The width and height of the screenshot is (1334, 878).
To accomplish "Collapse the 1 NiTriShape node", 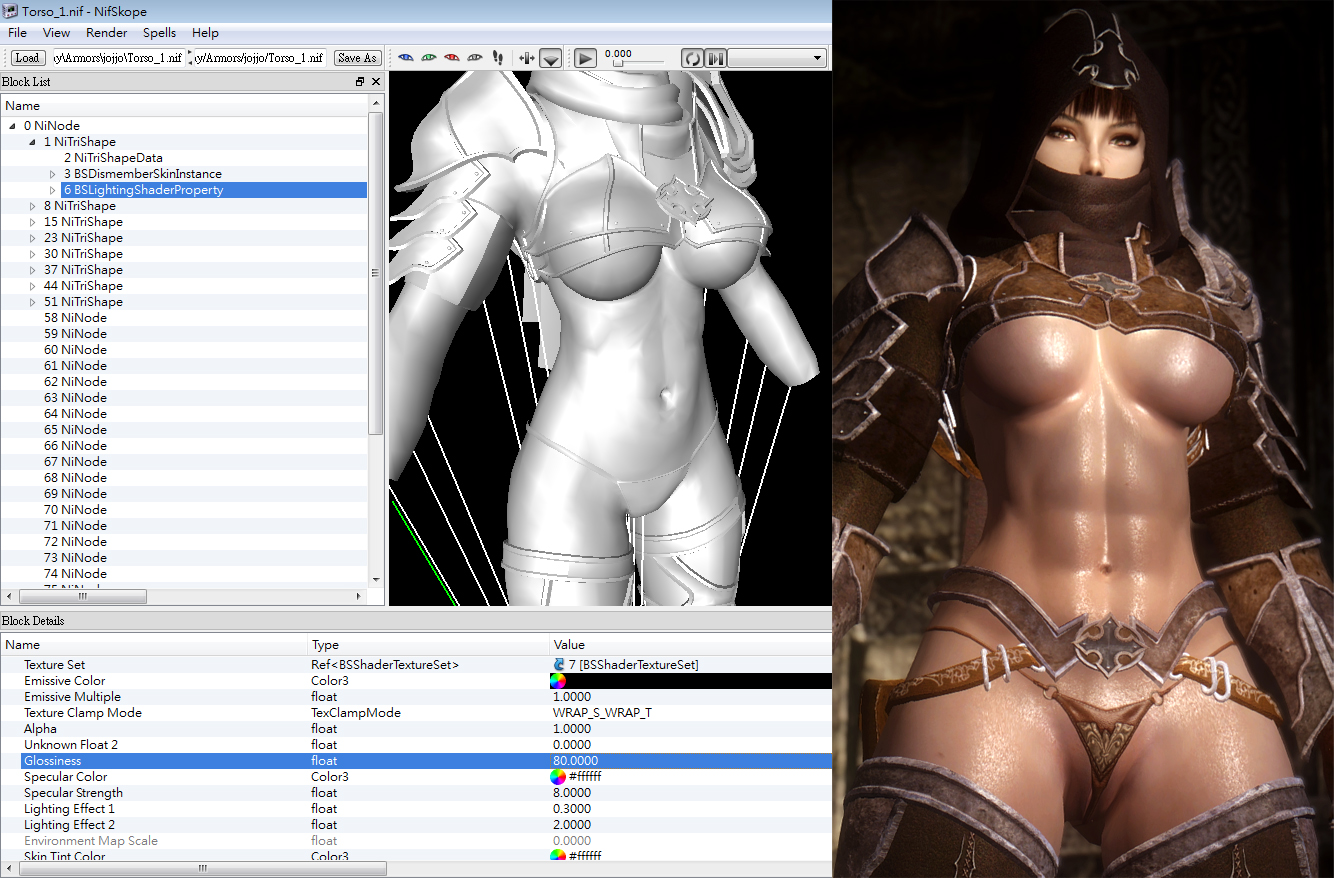I will coord(33,142).
